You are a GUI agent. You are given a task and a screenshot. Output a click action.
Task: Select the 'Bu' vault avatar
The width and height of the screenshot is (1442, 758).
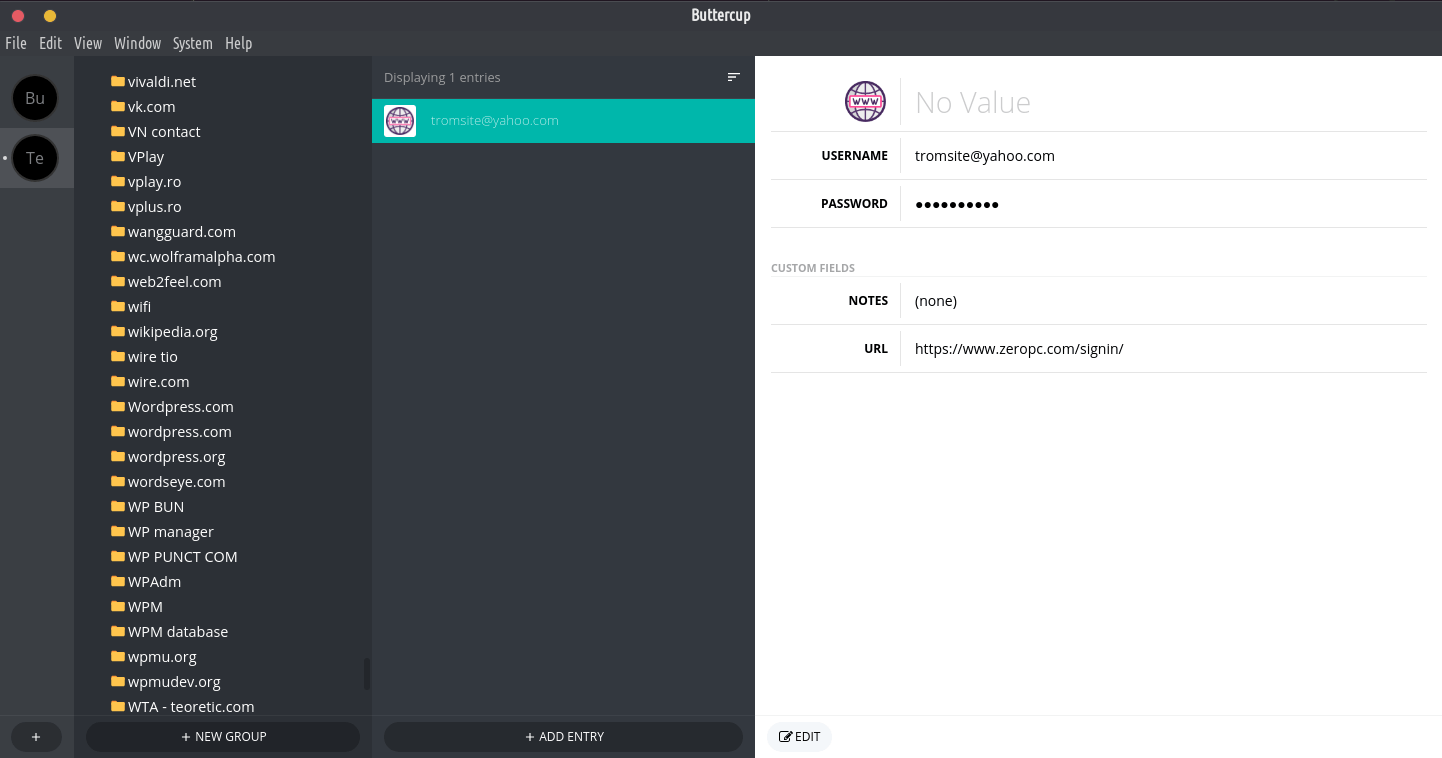(35, 98)
